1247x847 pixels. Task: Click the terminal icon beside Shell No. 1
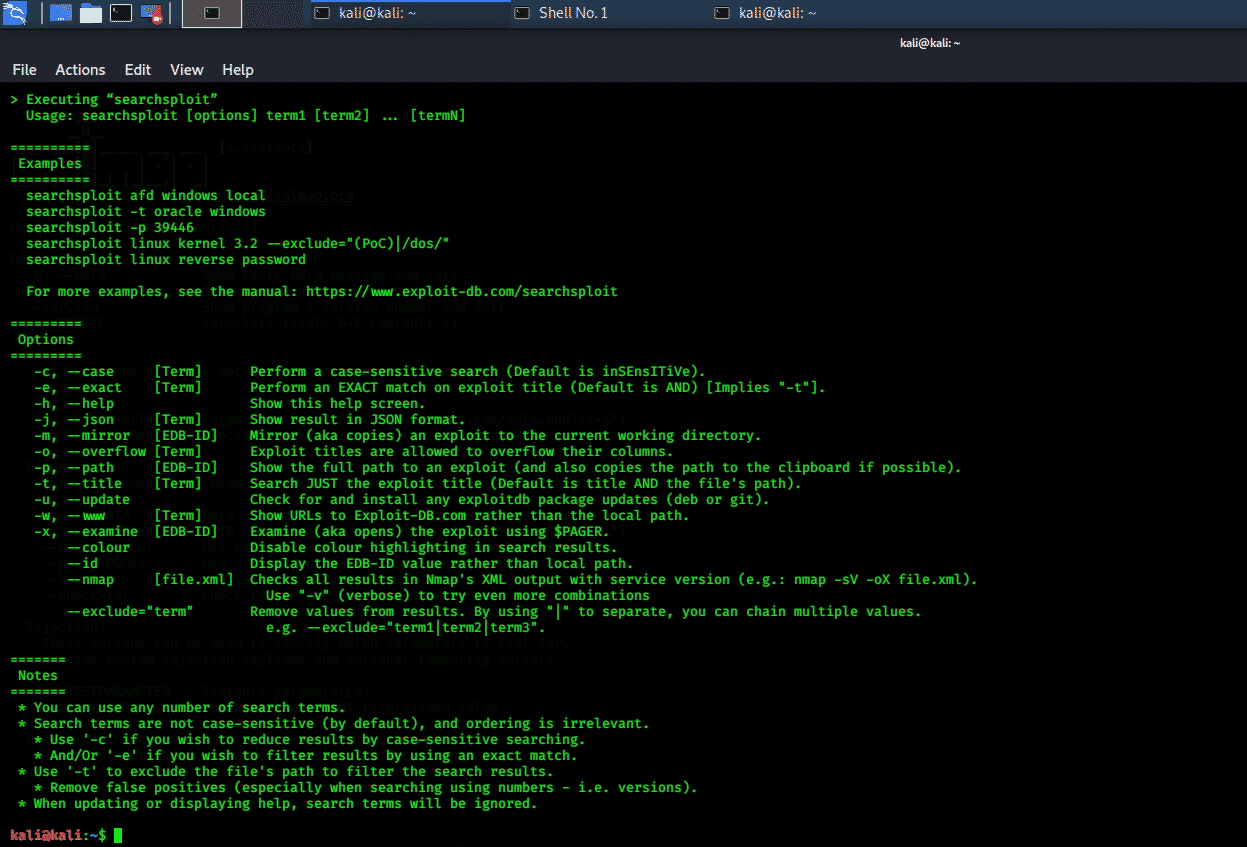click(x=522, y=13)
